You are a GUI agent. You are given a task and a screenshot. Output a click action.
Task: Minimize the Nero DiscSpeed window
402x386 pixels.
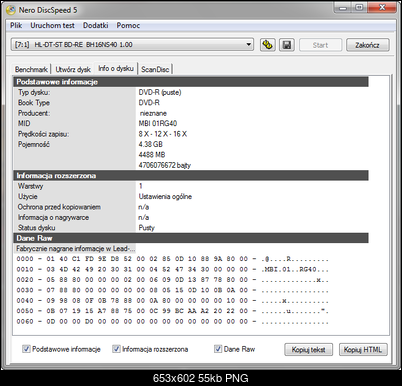coord(343,8)
